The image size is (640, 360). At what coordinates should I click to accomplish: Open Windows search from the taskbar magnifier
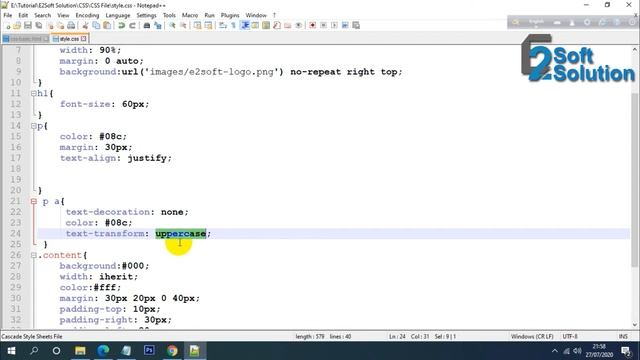pos(34,351)
